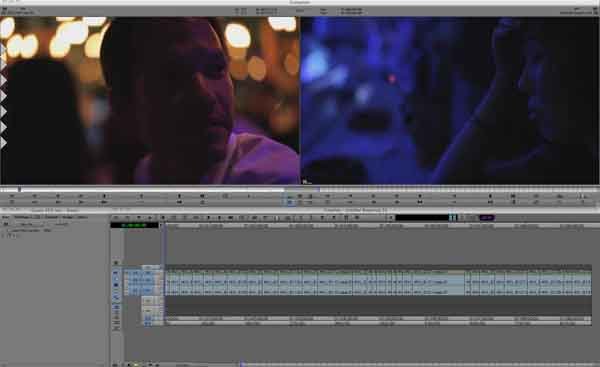
Task: Click the blue position indicator in the timeline ruler
Action: (x=165, y=226)
